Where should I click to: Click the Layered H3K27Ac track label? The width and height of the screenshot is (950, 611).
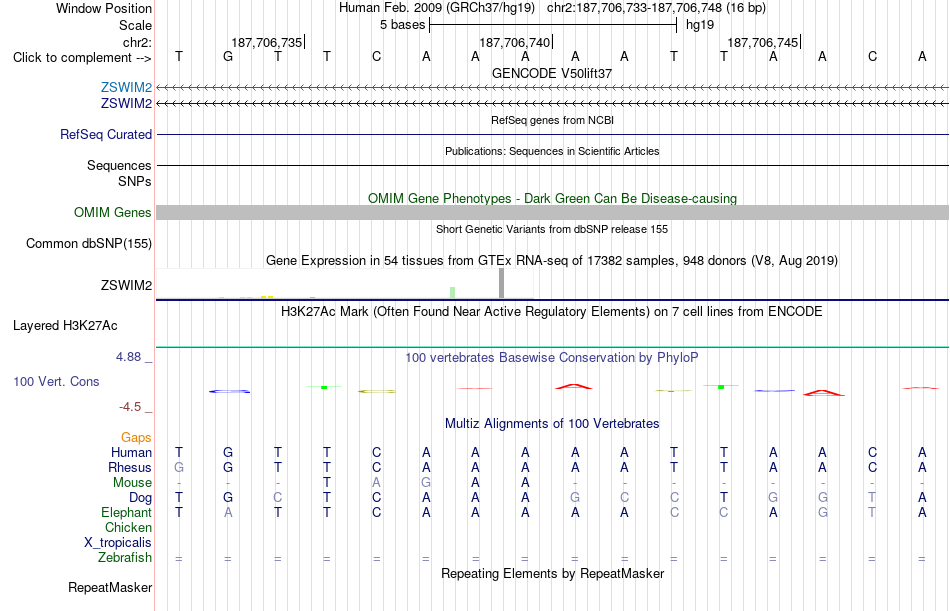click(65, 326)
